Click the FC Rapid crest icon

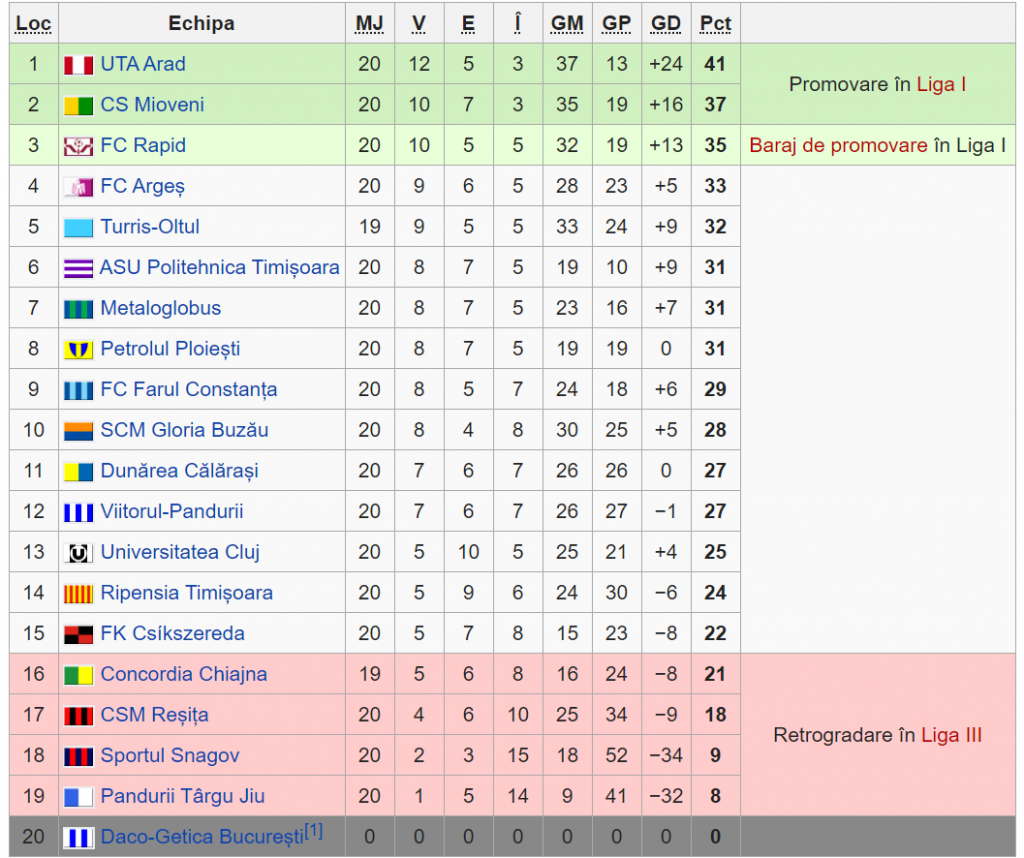click(78, 146)
